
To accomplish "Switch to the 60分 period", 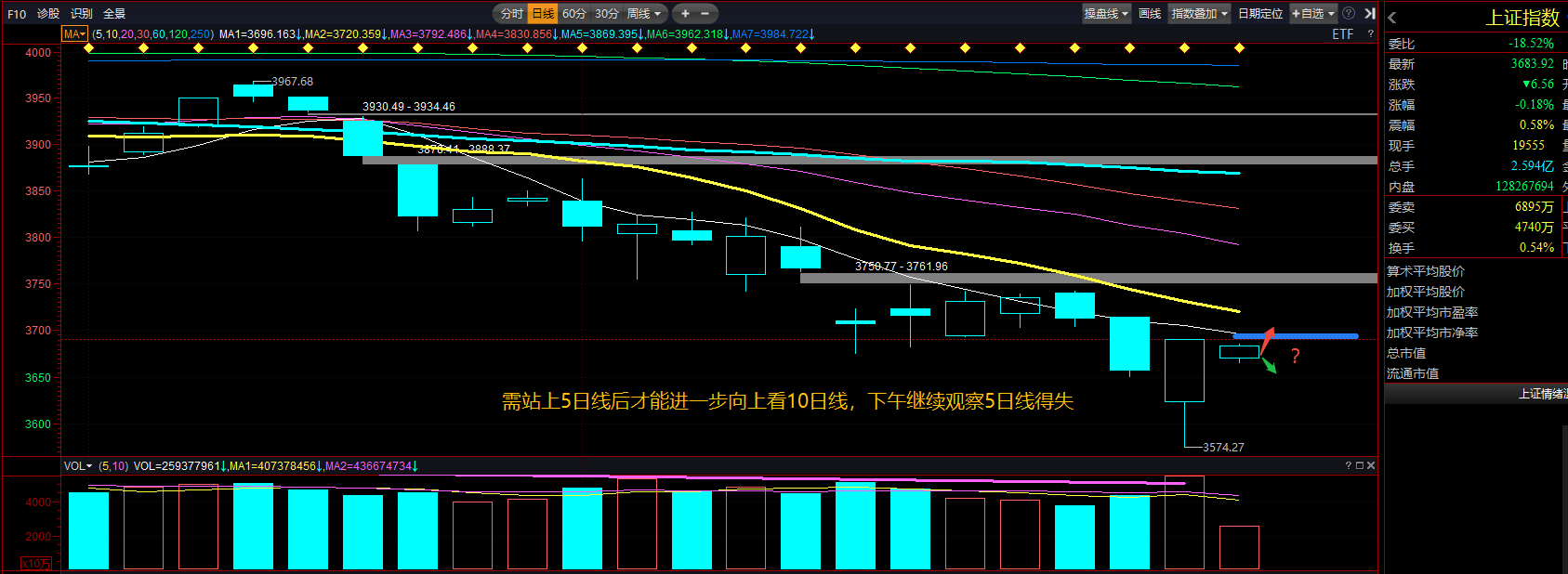I will (x=574, y=13).
